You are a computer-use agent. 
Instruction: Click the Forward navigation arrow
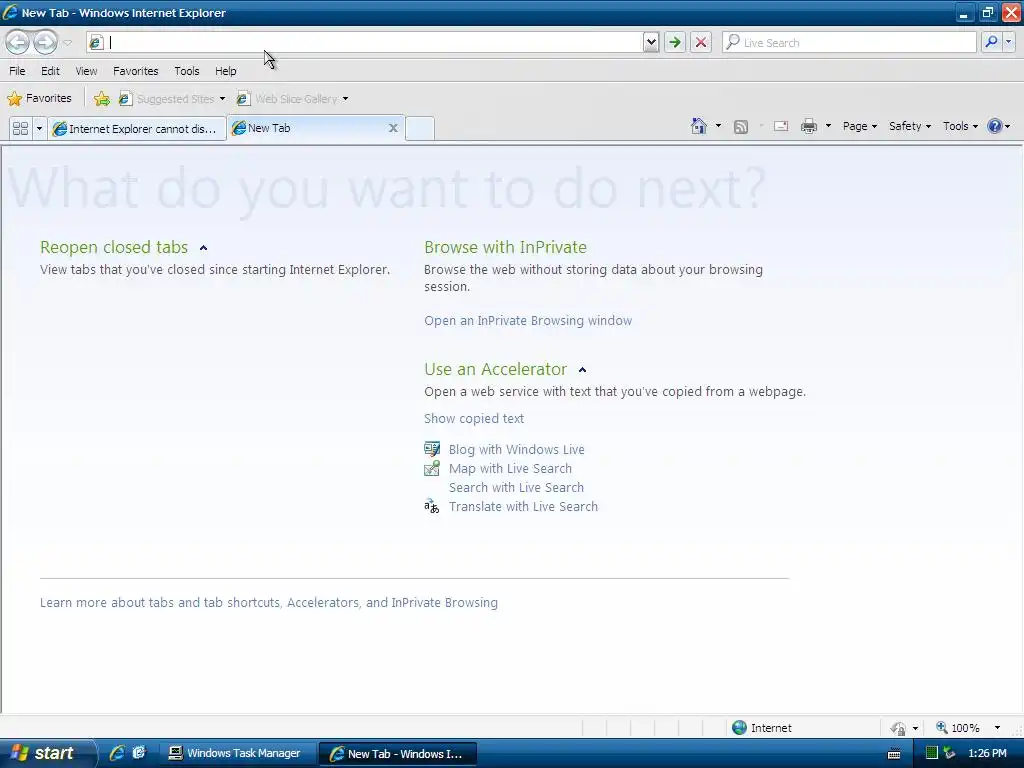click(45, 42)
